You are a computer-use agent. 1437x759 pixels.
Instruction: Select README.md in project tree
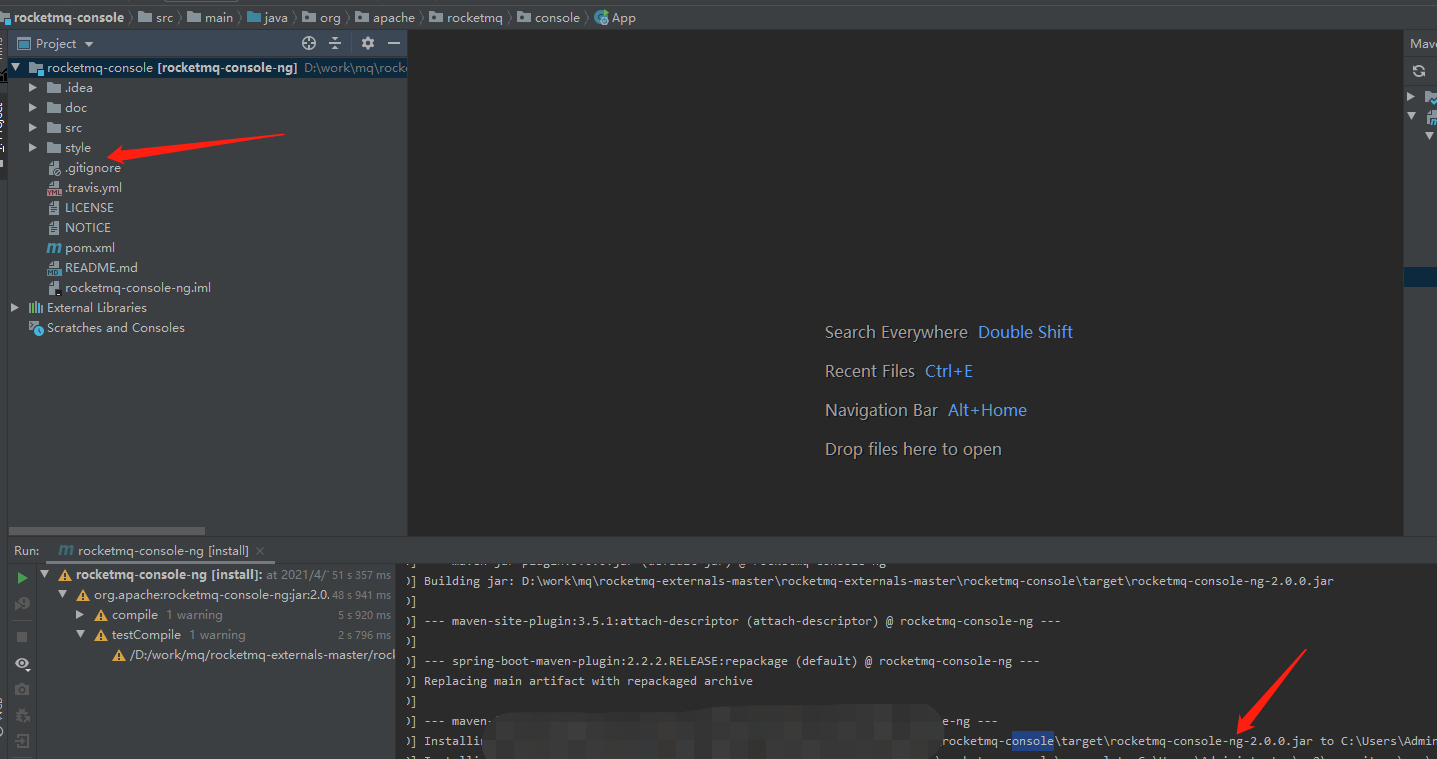point(101,268)
